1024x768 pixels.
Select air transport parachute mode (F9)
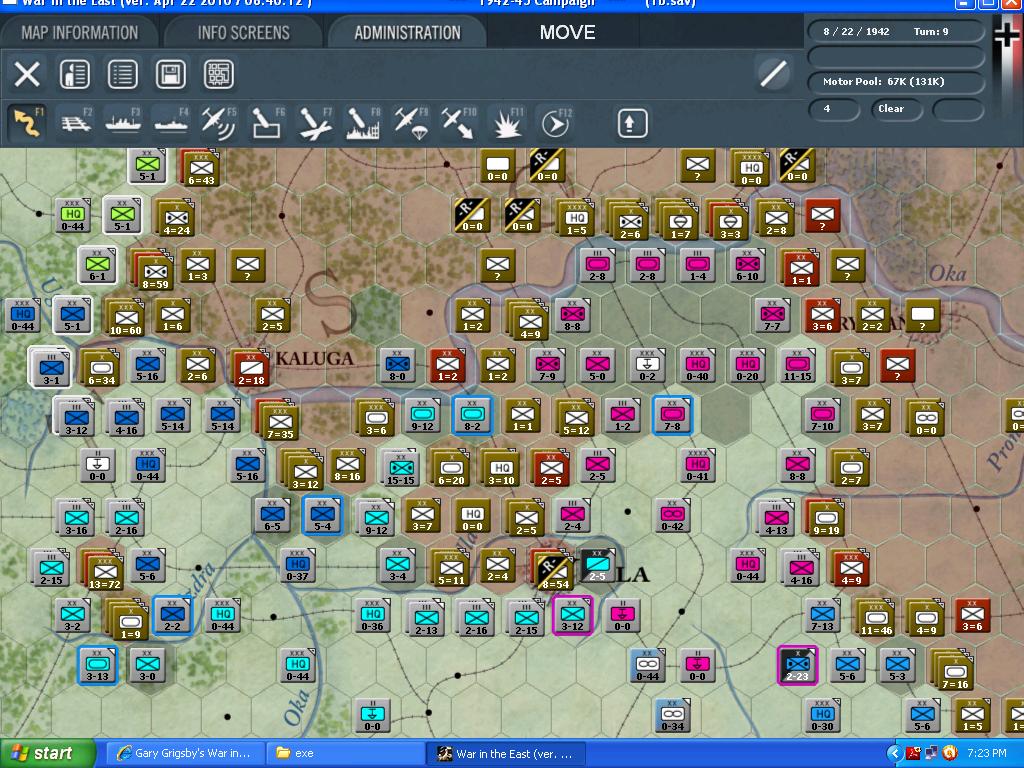(x=410, y=123)
